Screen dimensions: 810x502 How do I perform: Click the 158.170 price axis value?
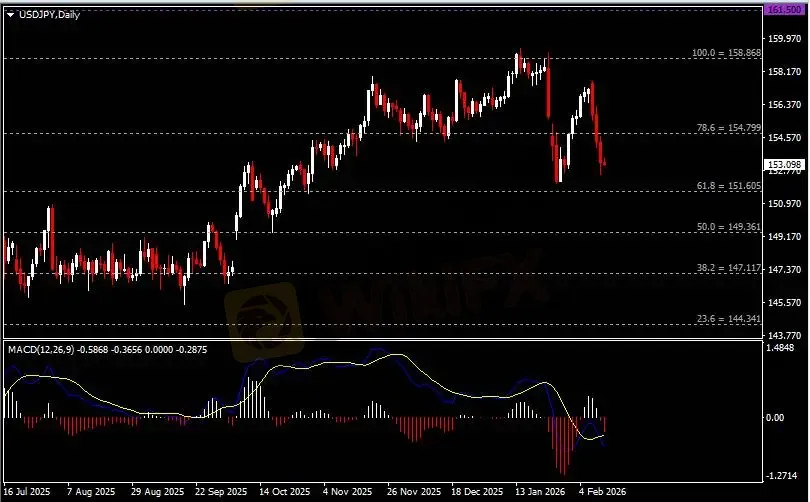click(784, 72)
